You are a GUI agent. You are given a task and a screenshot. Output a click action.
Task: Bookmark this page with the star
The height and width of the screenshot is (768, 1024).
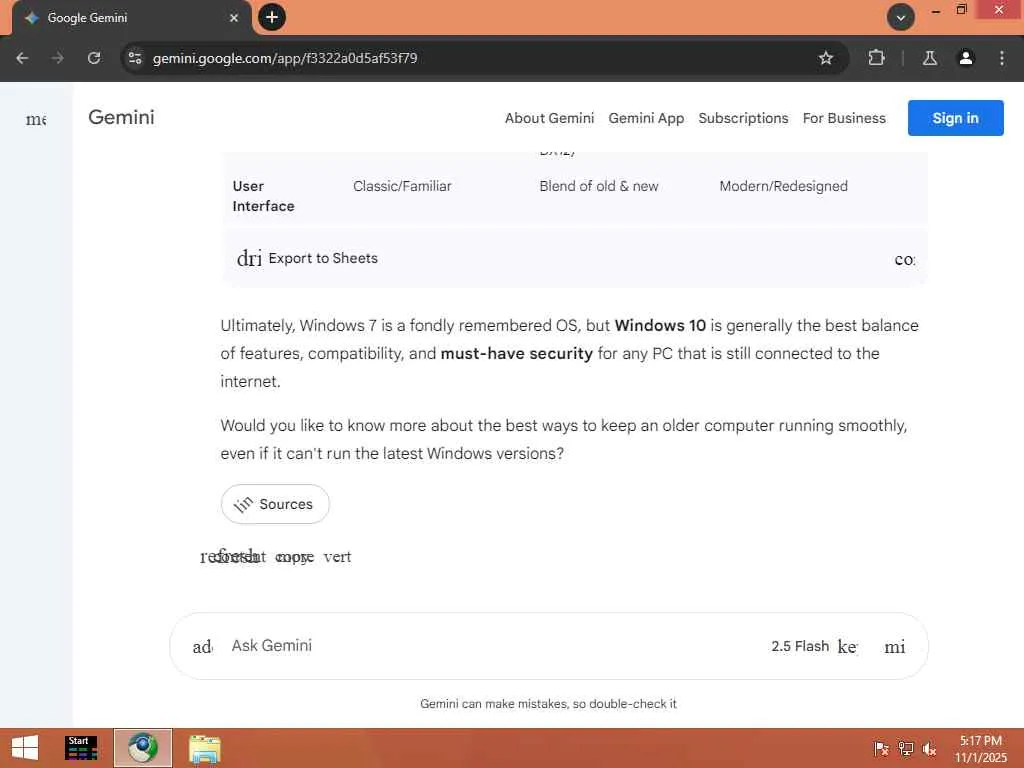coord(826,58)
